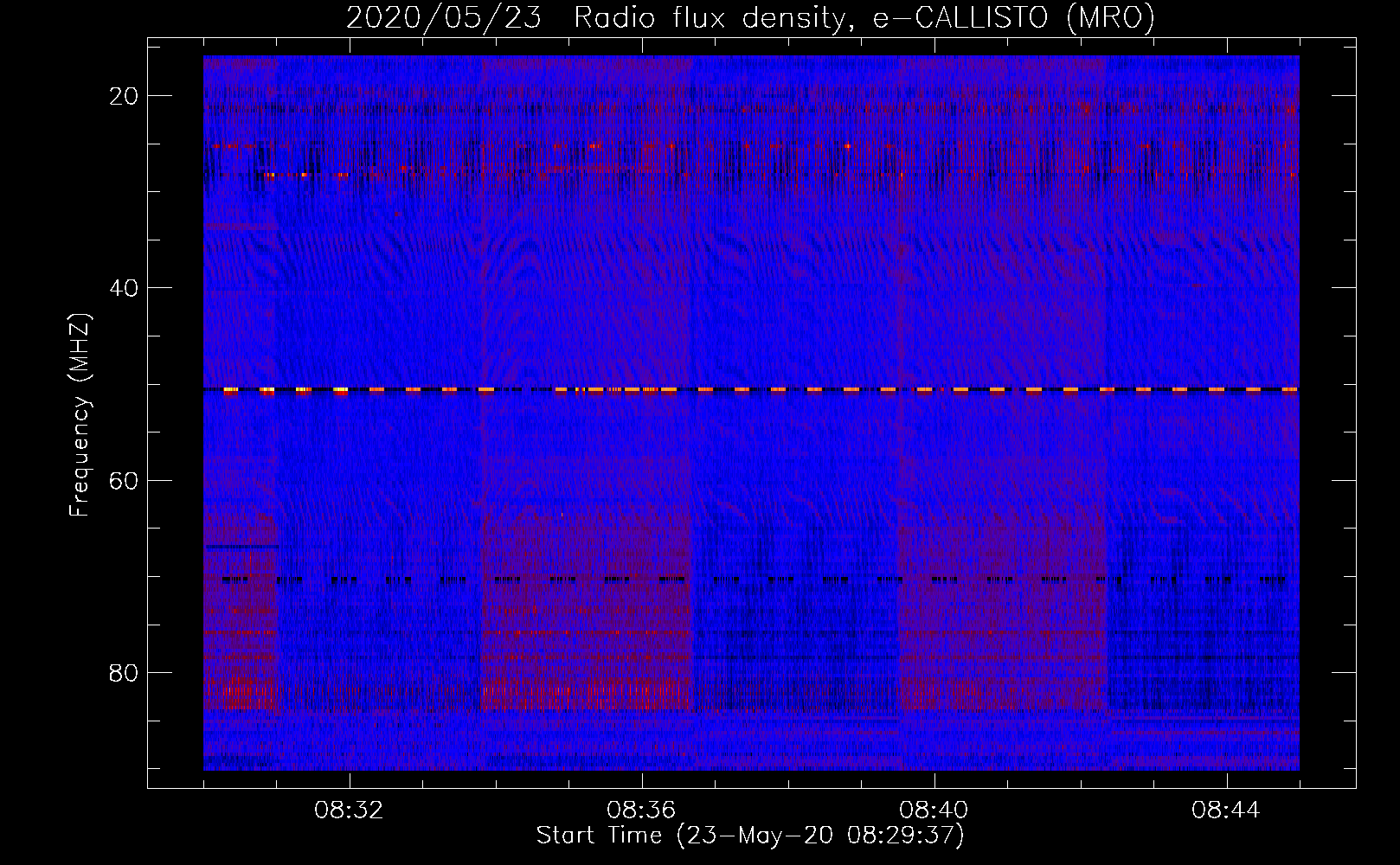Click the 'Frequency (MHZ)' axis label
Screen dimensions: 1400x865
tap(80, 414)
